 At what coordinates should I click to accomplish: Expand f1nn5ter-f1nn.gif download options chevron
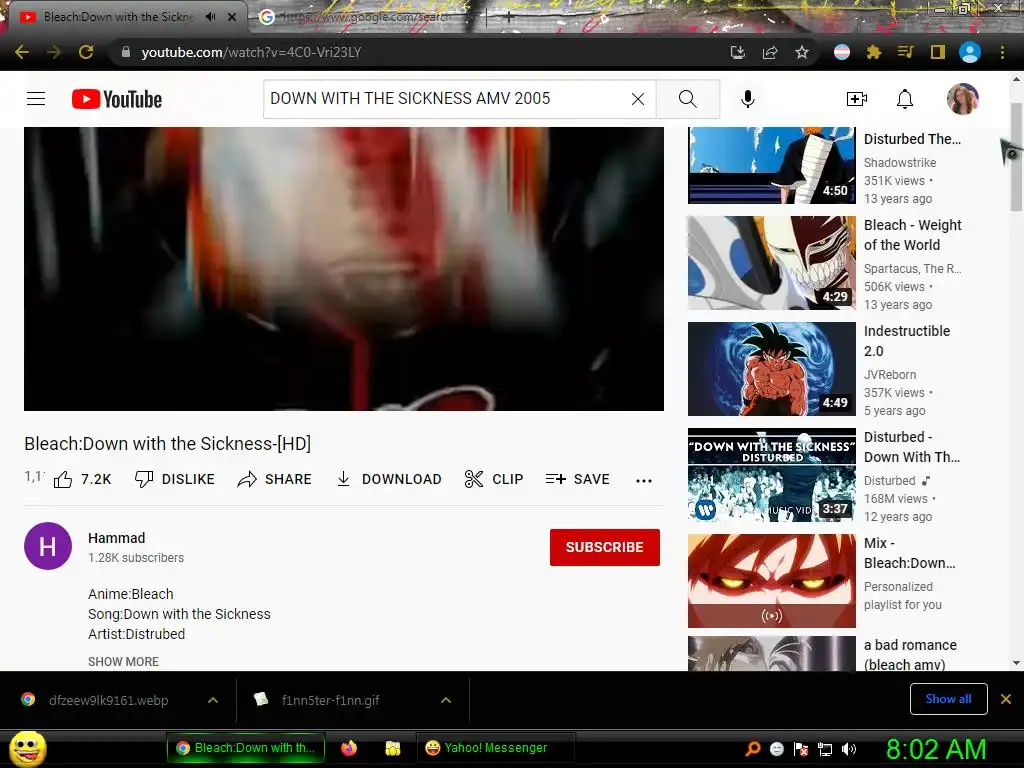(446, 700)
